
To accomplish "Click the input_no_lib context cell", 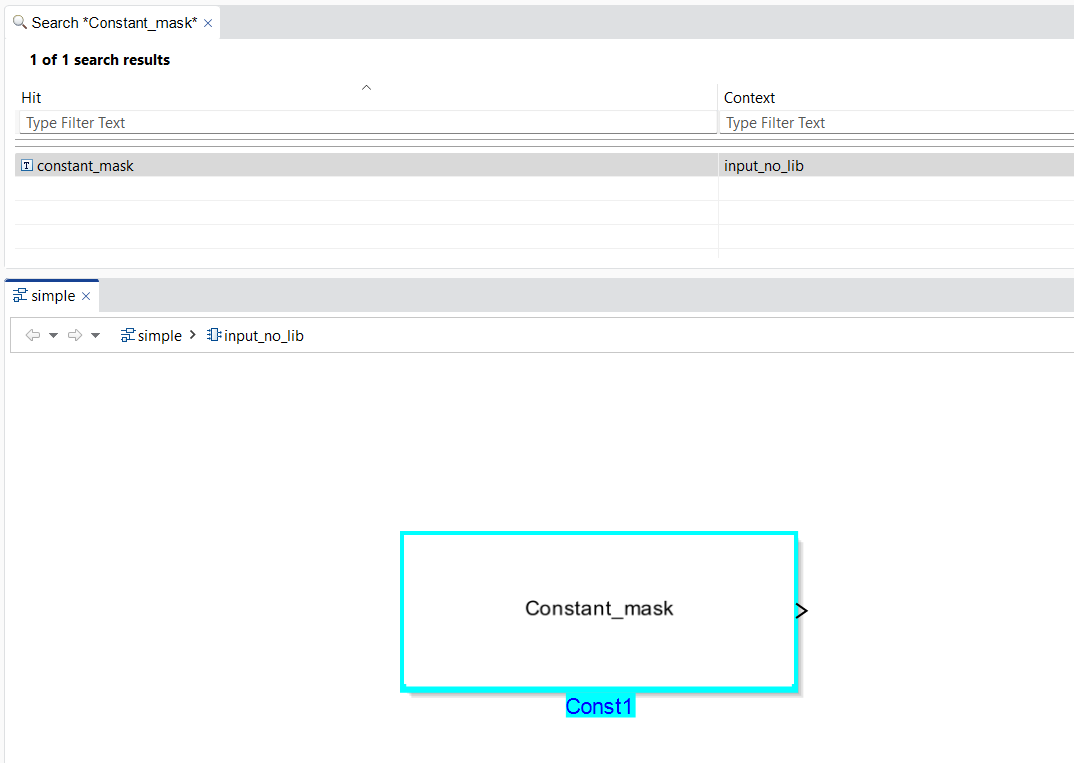I will [764, 166].
